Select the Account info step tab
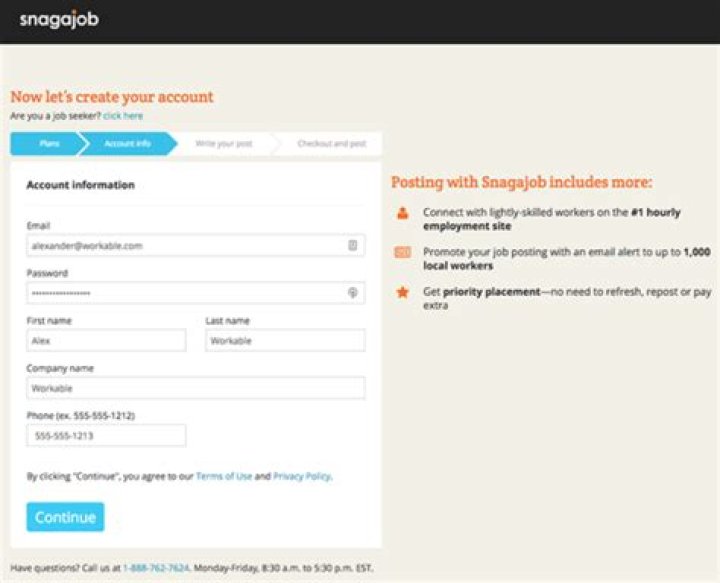 127,144
